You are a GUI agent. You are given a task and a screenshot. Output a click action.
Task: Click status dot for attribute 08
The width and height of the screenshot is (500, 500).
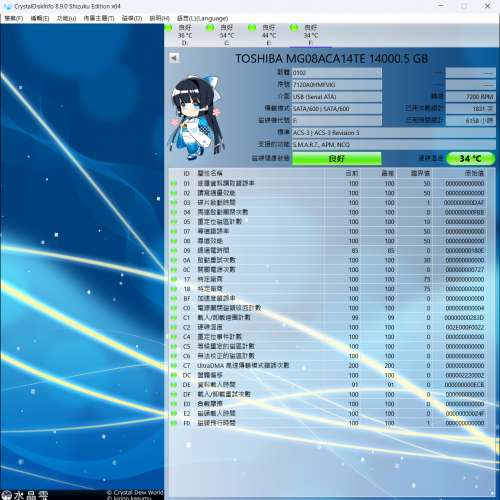click(x=174, y=241)
